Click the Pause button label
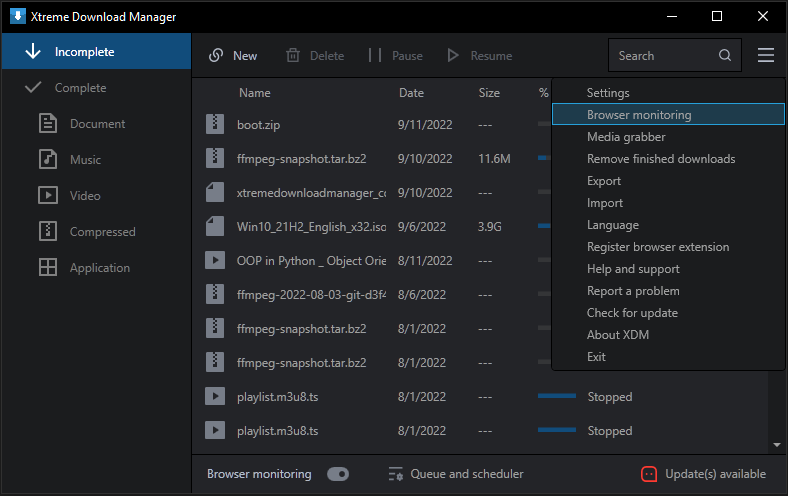788x496 pixels. pyautogui.click(x=407, y=56)
